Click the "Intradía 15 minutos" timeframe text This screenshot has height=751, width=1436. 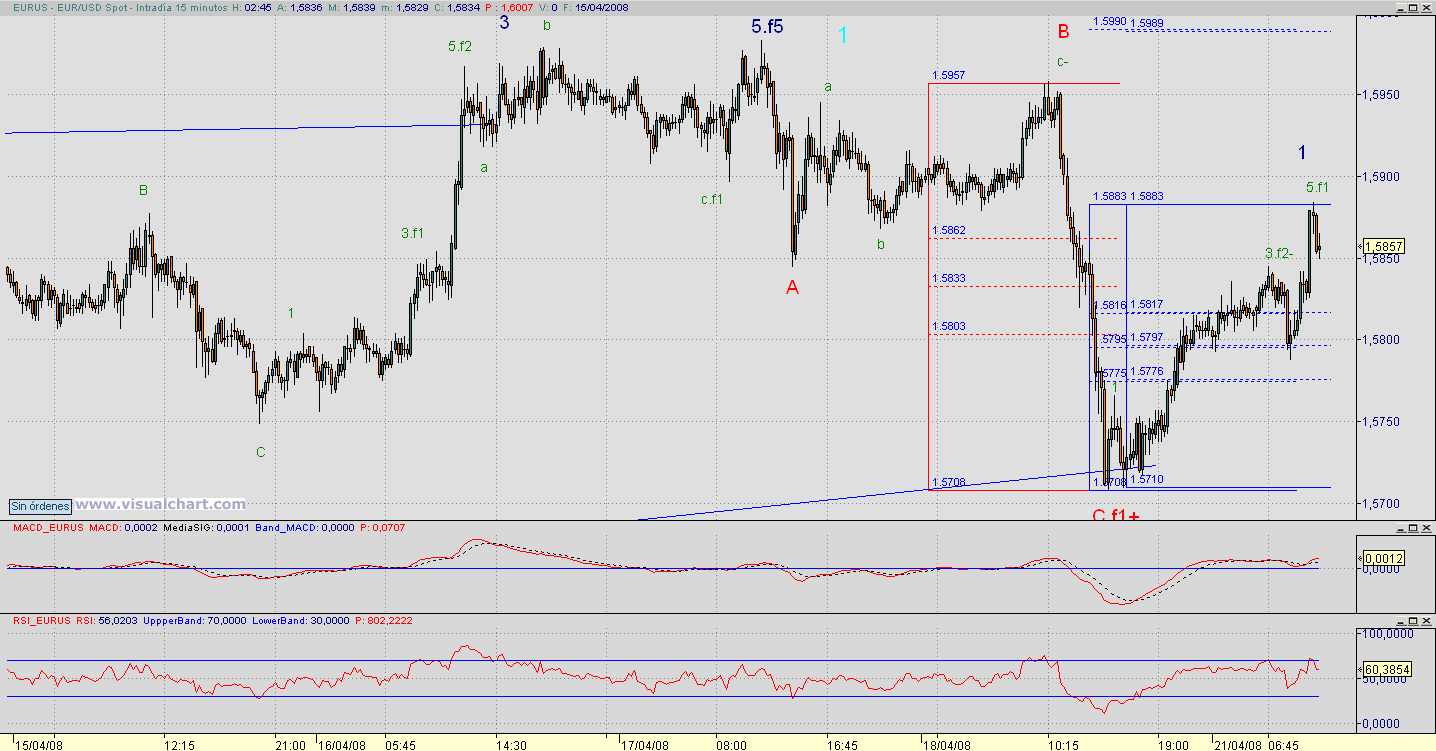(x=181, y=7)
